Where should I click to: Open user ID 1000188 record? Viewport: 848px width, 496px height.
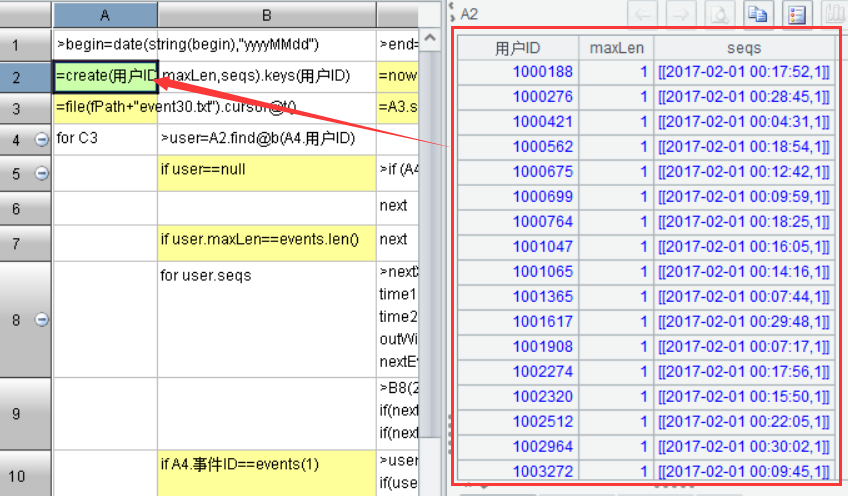543,71
